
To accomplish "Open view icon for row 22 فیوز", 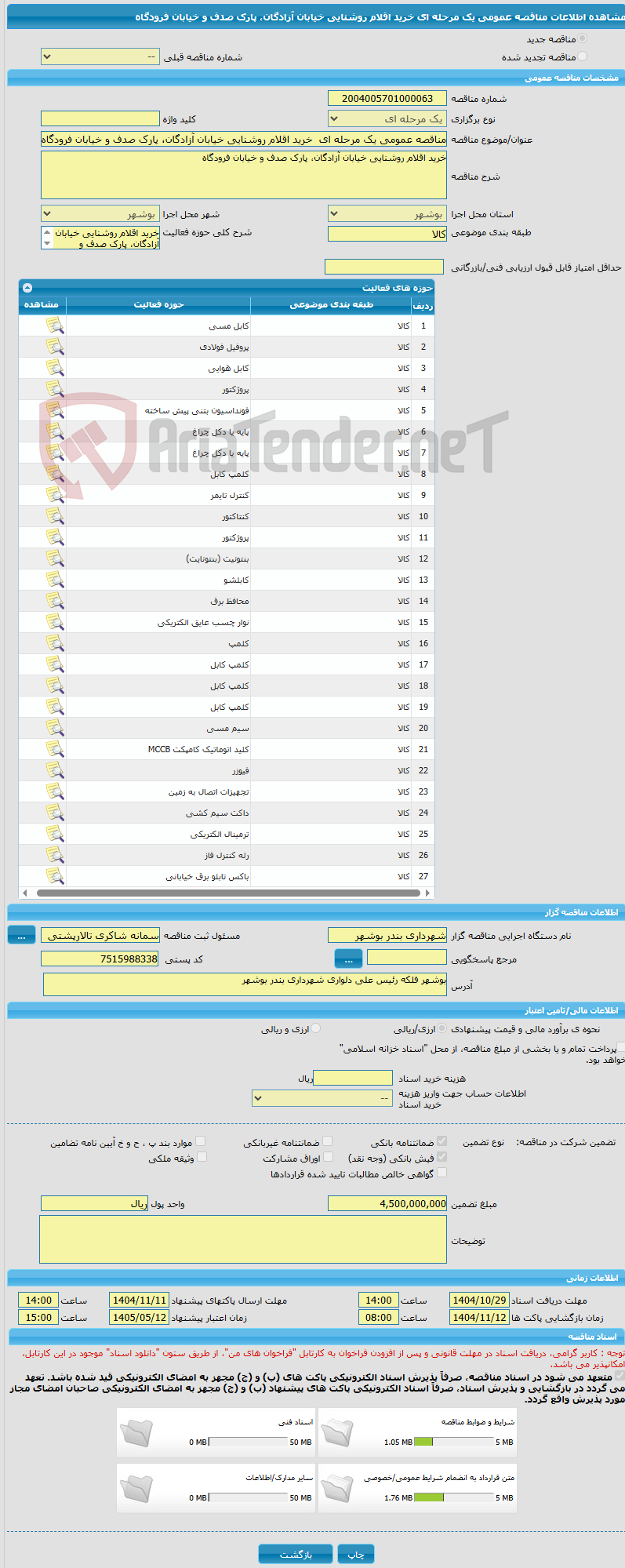I will (55, 770).
